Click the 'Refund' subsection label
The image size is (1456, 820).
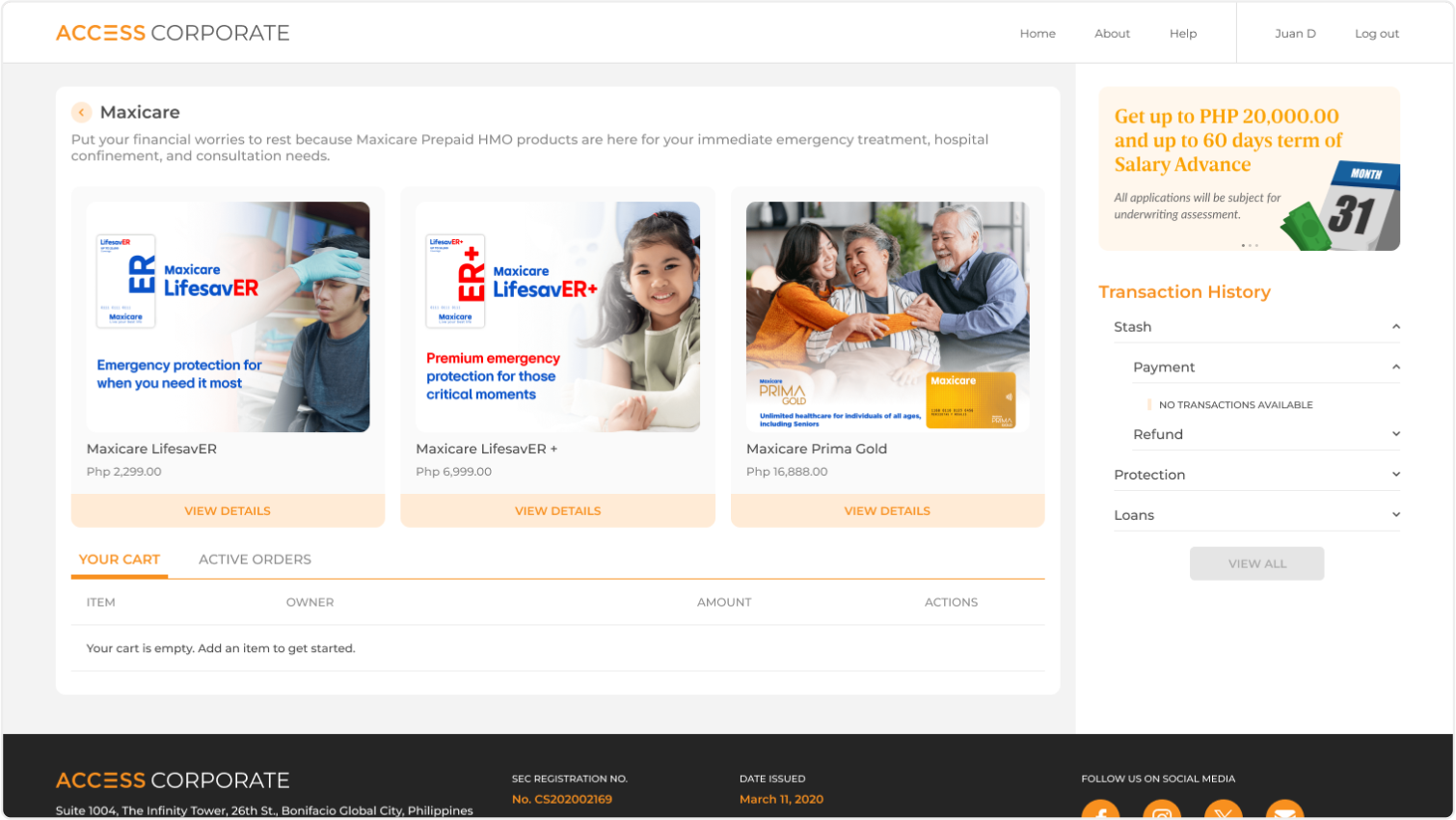(x=1158, y=434)
